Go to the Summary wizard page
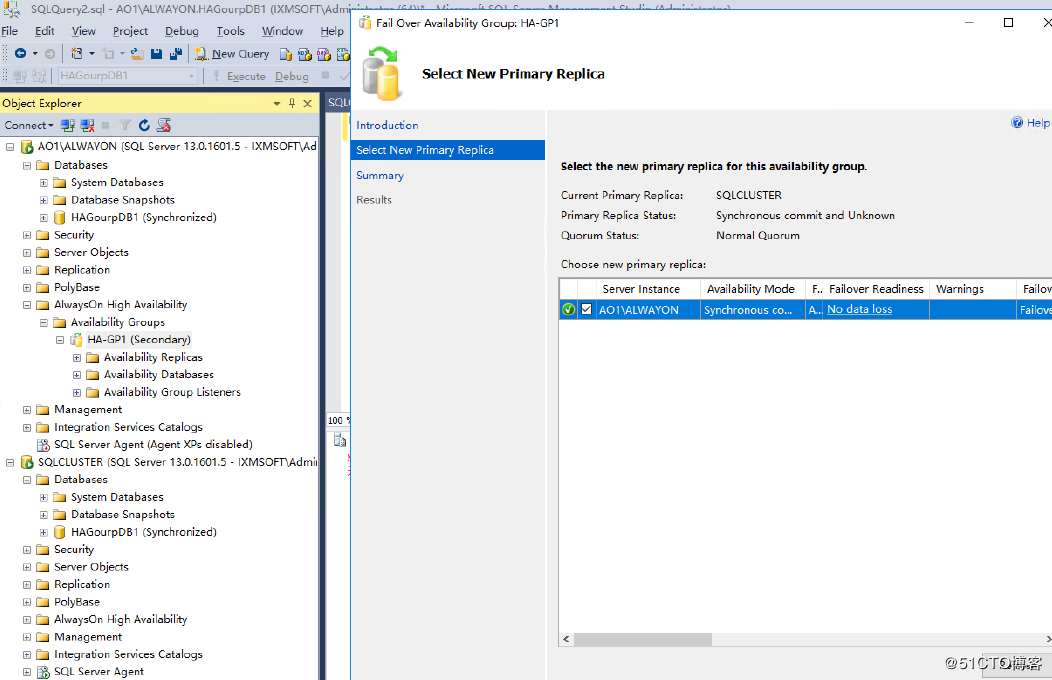1052x680 pixels. [380, 175]
